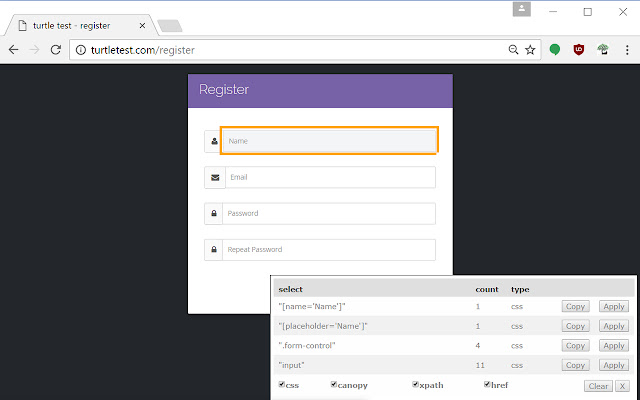640x400 pixels.
Task: Toggle the href checkbox
Action: point(487,384)
